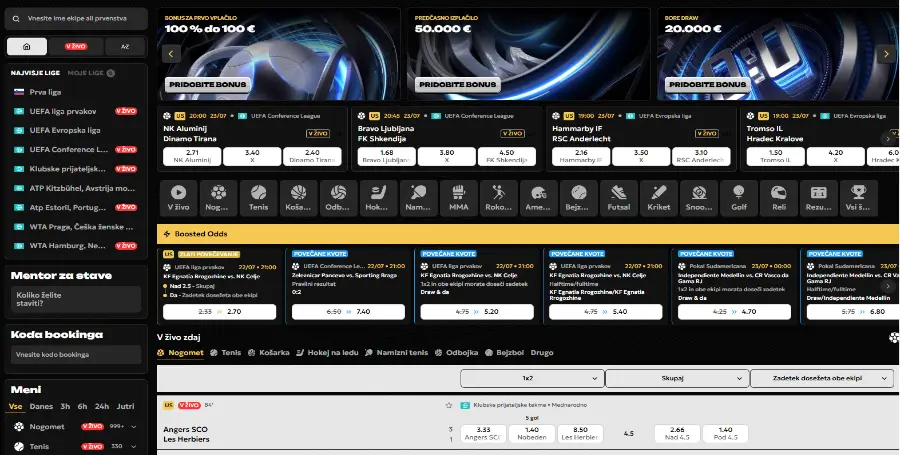Select the Hokej sport tile
This screenshot has height=455, width=900.
click(378, 198)
